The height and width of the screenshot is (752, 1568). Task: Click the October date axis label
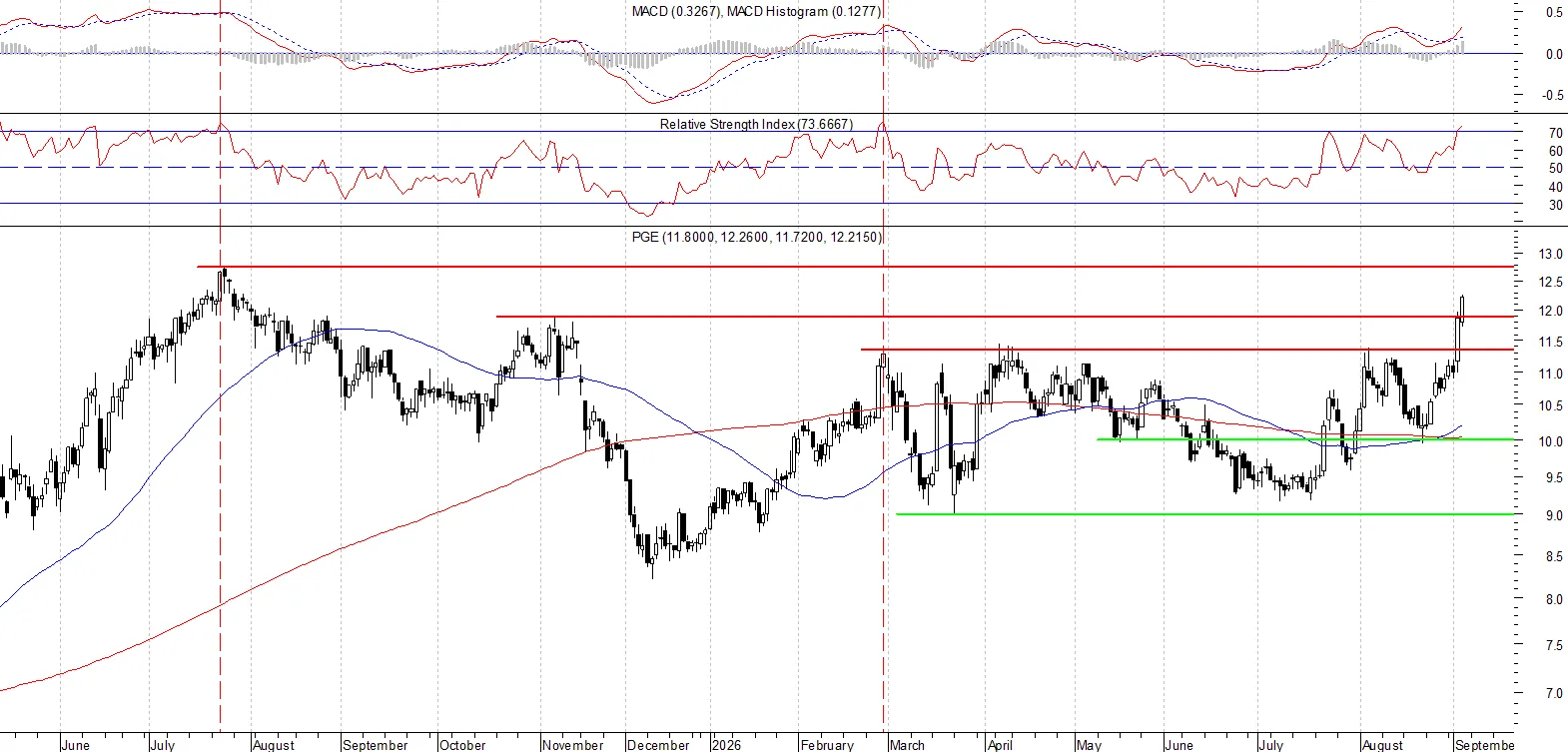(462, 745)
